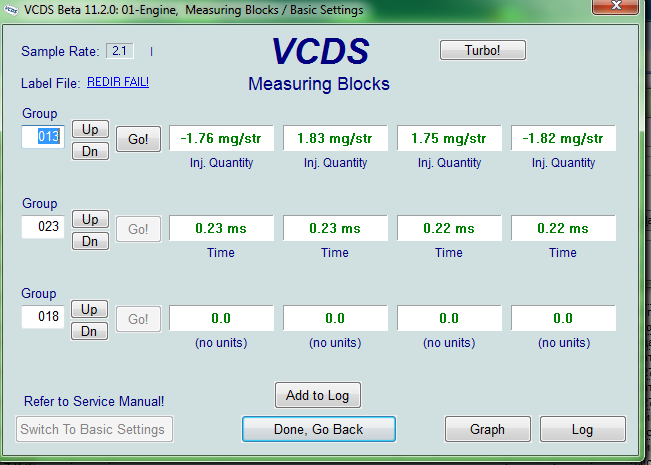Click the Group 013 input field

pyautogui.click(x=43, y=137)
